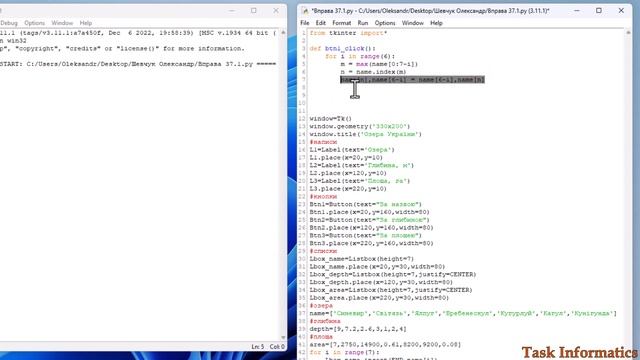Open the File menu in editor window
The image size is (640, 360).
(304, 23)
